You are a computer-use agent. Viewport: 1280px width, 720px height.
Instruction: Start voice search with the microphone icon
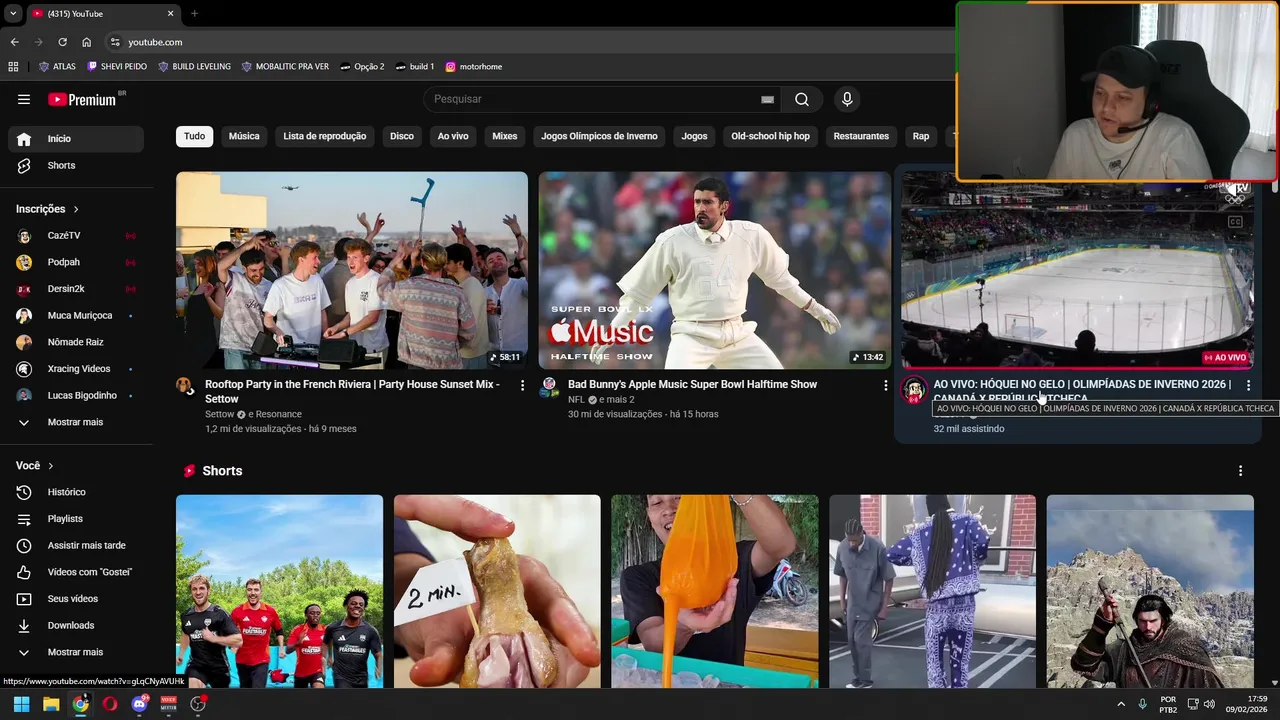[x=847, y=99]
